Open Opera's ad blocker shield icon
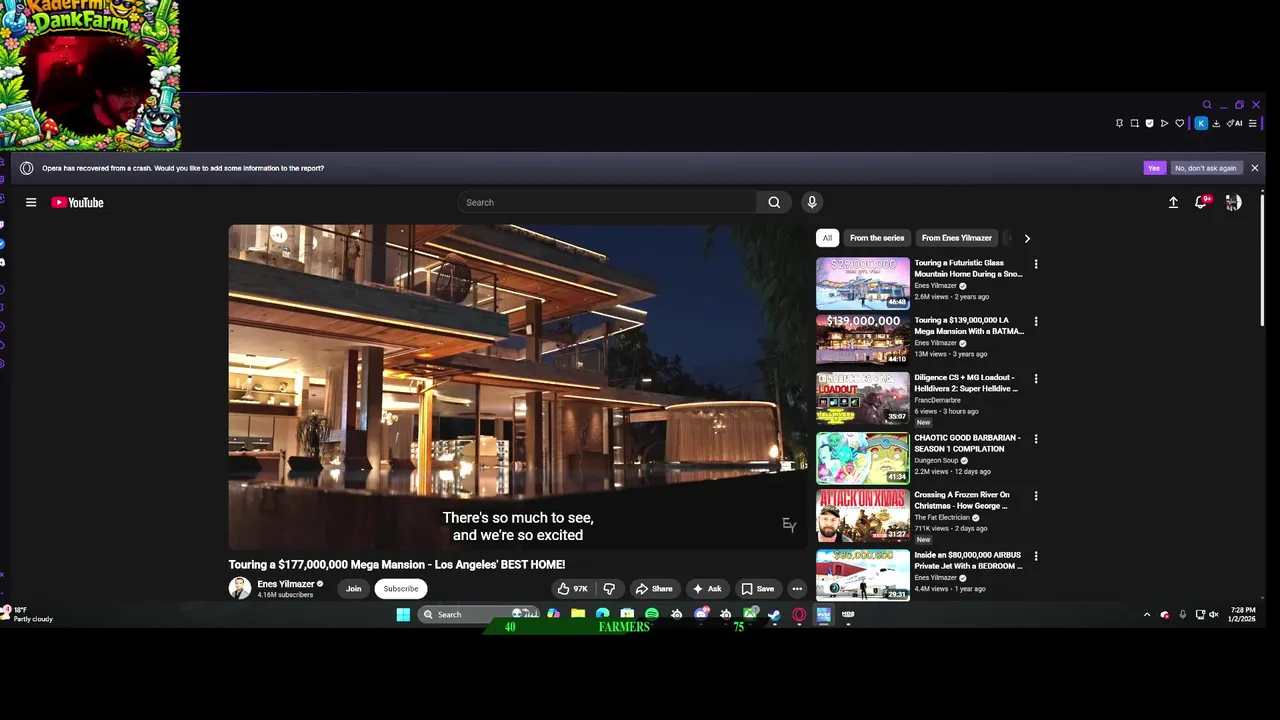Screen dimensions: 1280x720 point(1149,123)
